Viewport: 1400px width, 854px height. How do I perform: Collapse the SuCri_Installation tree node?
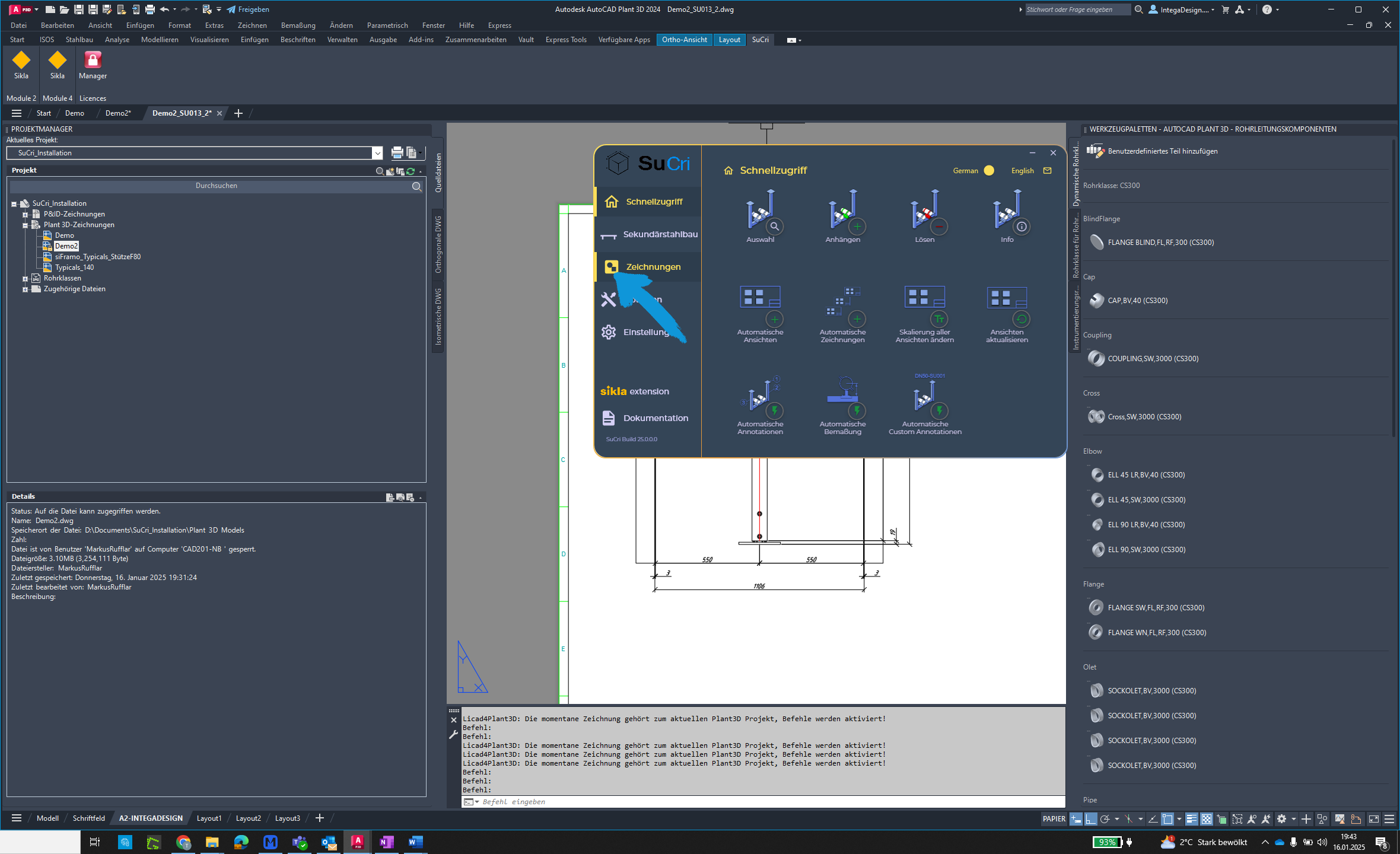[x=14, y=203]
